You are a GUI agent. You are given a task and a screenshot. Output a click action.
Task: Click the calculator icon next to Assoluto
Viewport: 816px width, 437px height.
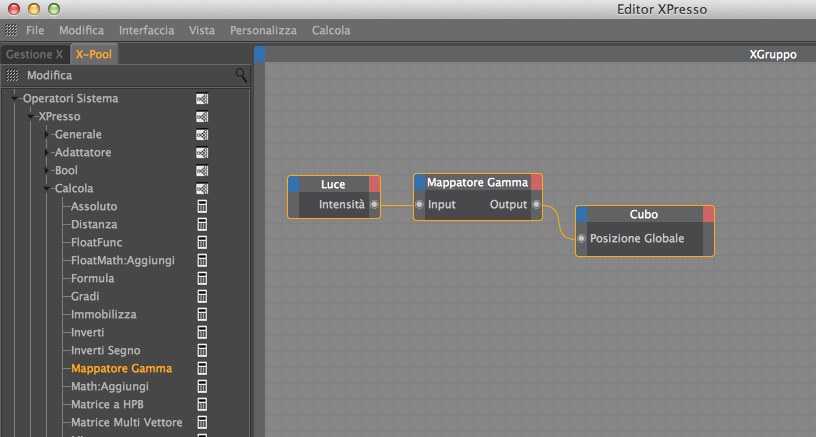coord(202,207)
